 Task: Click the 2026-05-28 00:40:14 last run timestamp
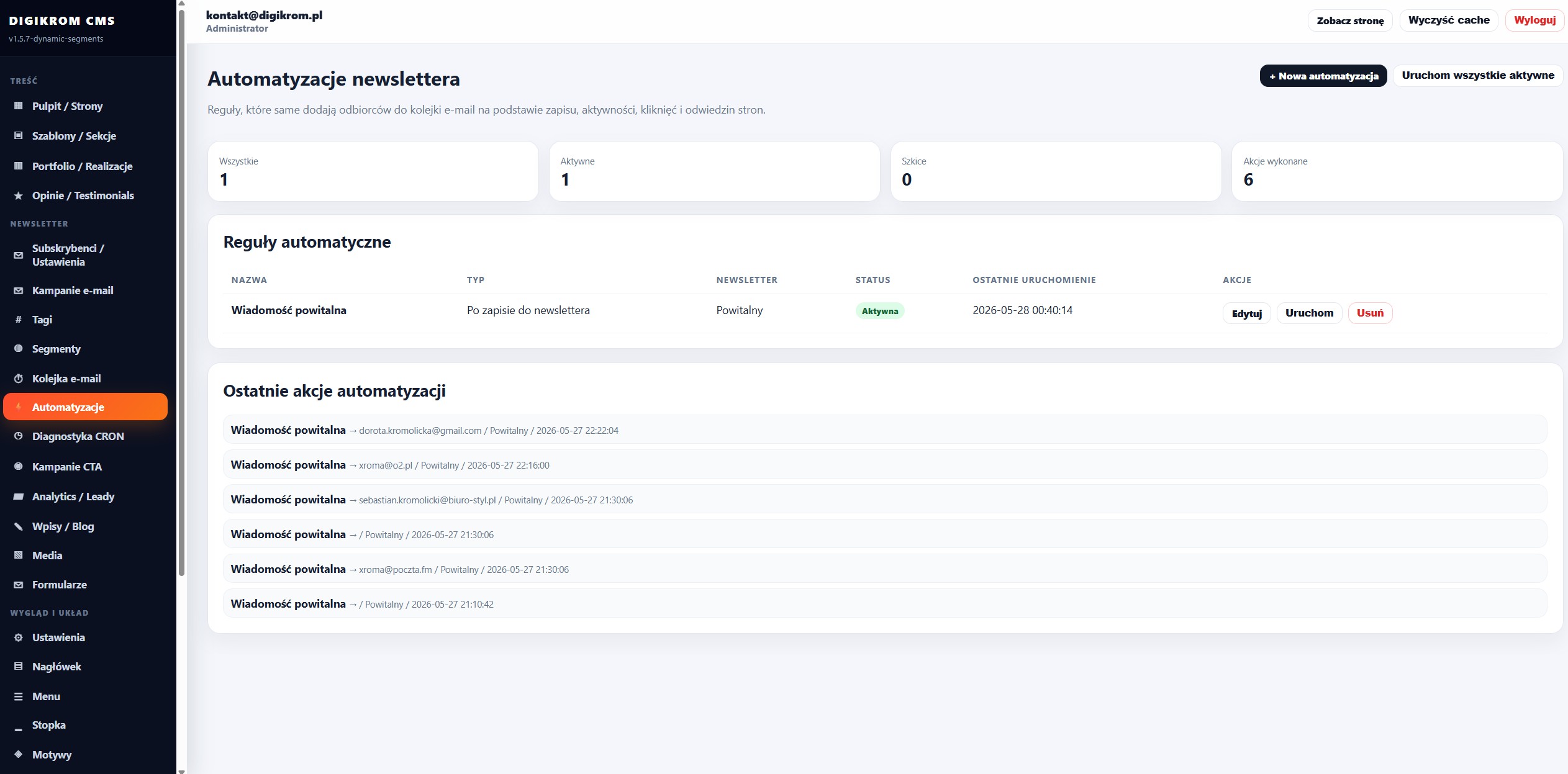[x=1022, y=310]
